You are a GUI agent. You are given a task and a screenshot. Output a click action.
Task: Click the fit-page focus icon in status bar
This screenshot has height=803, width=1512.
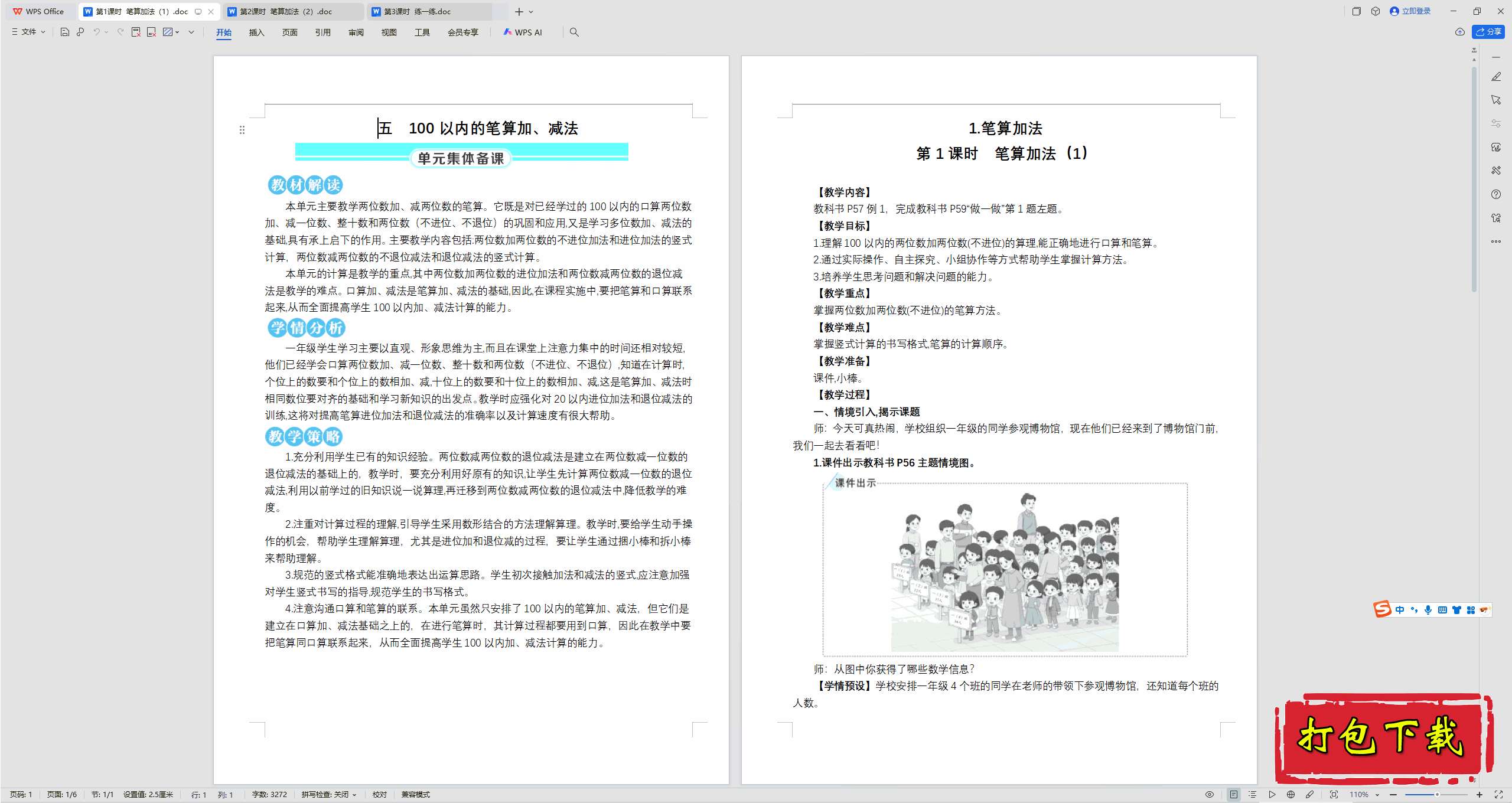click(1334, 795)
